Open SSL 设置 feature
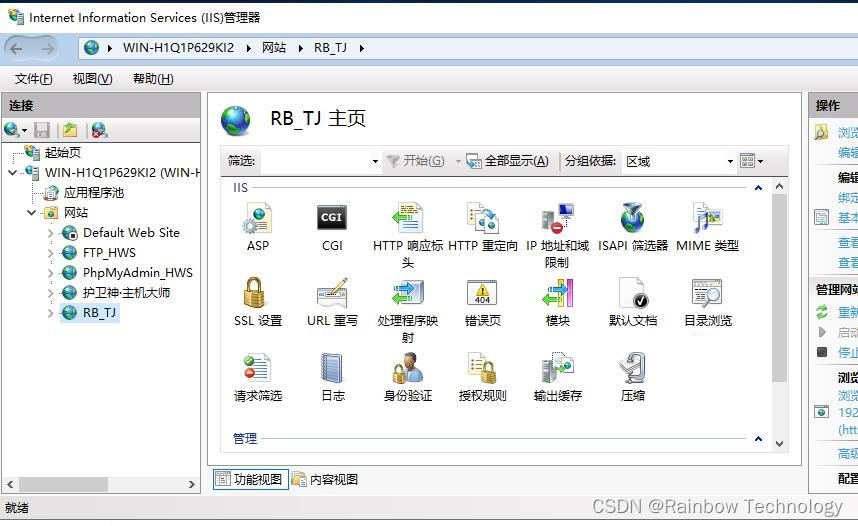The width and height of the screenshot is (858, 526). click(x=258, y=302)
